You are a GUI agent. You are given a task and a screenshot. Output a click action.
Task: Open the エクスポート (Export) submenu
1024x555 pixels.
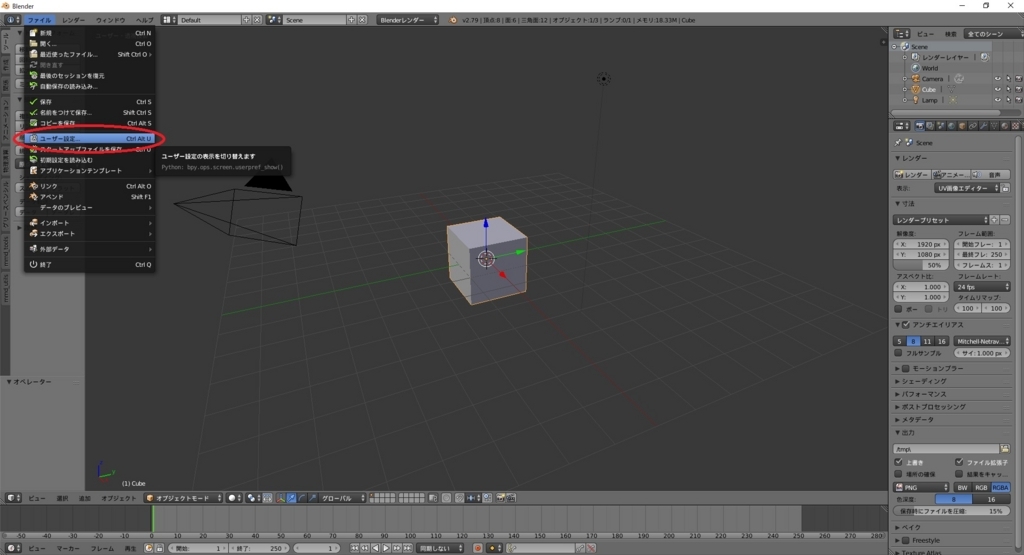(89, 233)
